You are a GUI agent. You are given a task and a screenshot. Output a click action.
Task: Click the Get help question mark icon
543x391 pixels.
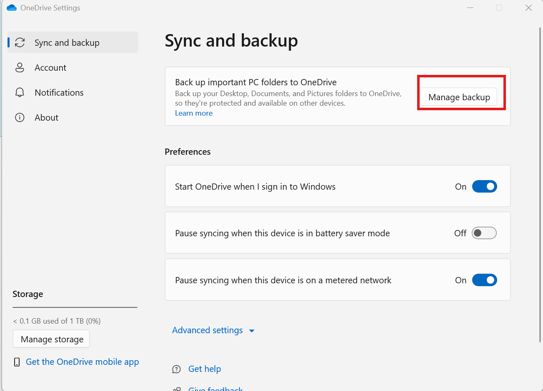coord(176,369)
